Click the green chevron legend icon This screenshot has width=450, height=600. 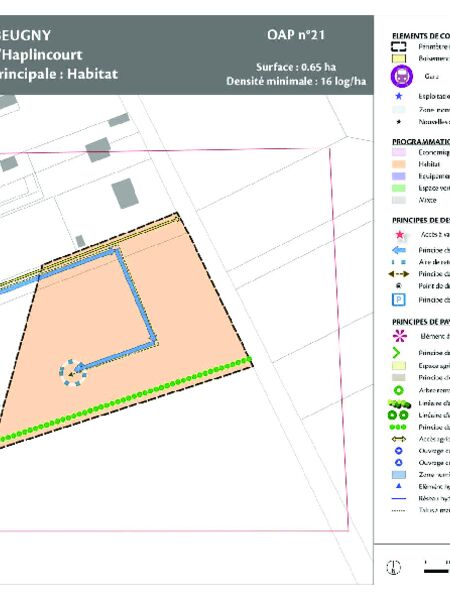tap(396, 353)
